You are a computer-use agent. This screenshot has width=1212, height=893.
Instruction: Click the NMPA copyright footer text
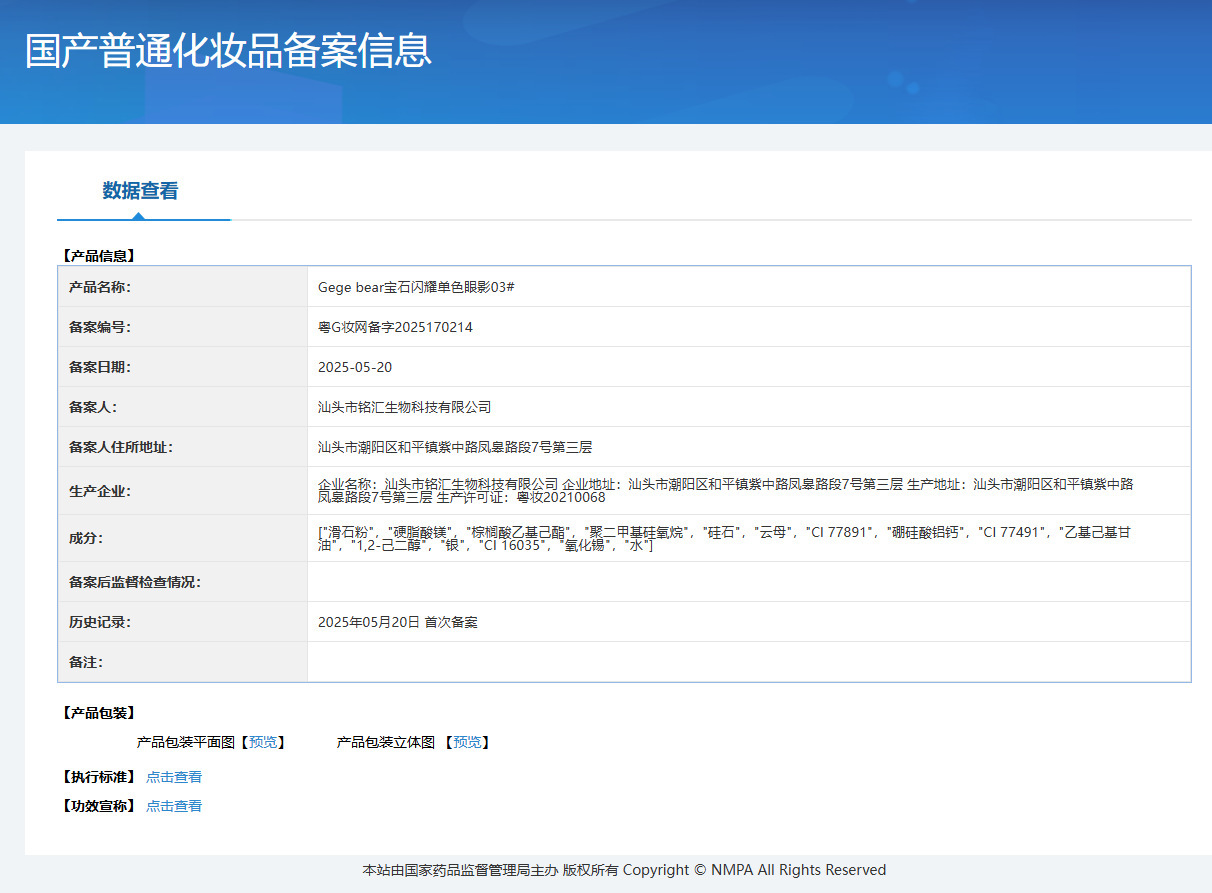(x=624, y=870)
